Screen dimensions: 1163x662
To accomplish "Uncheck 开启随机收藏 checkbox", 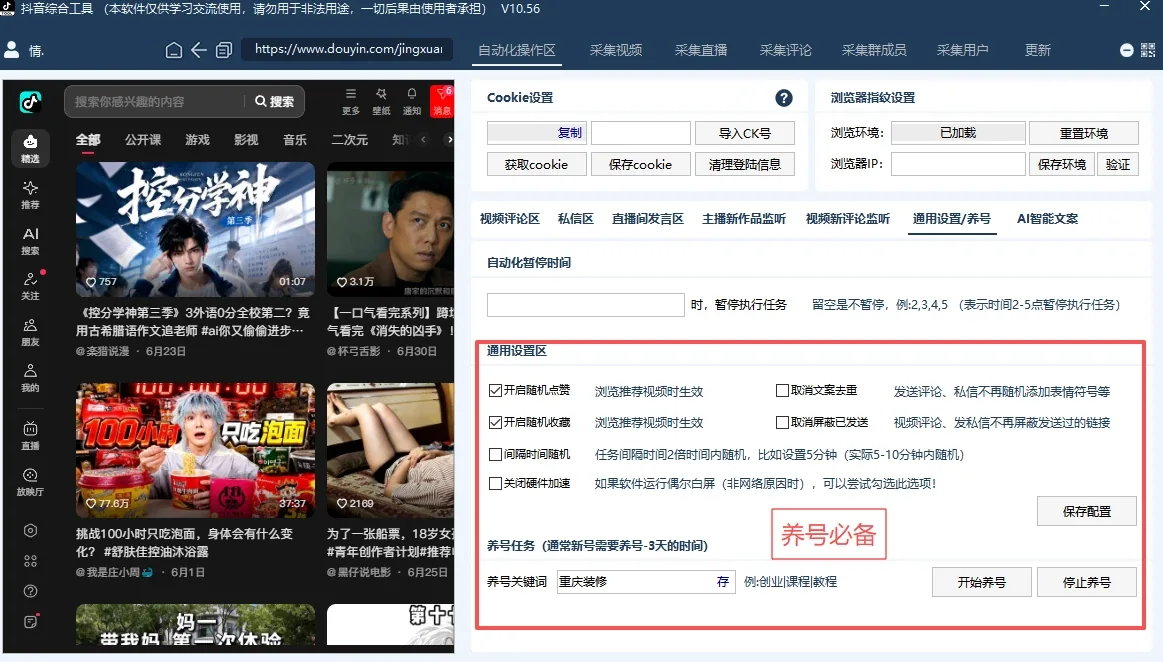I will click(495, 423).
